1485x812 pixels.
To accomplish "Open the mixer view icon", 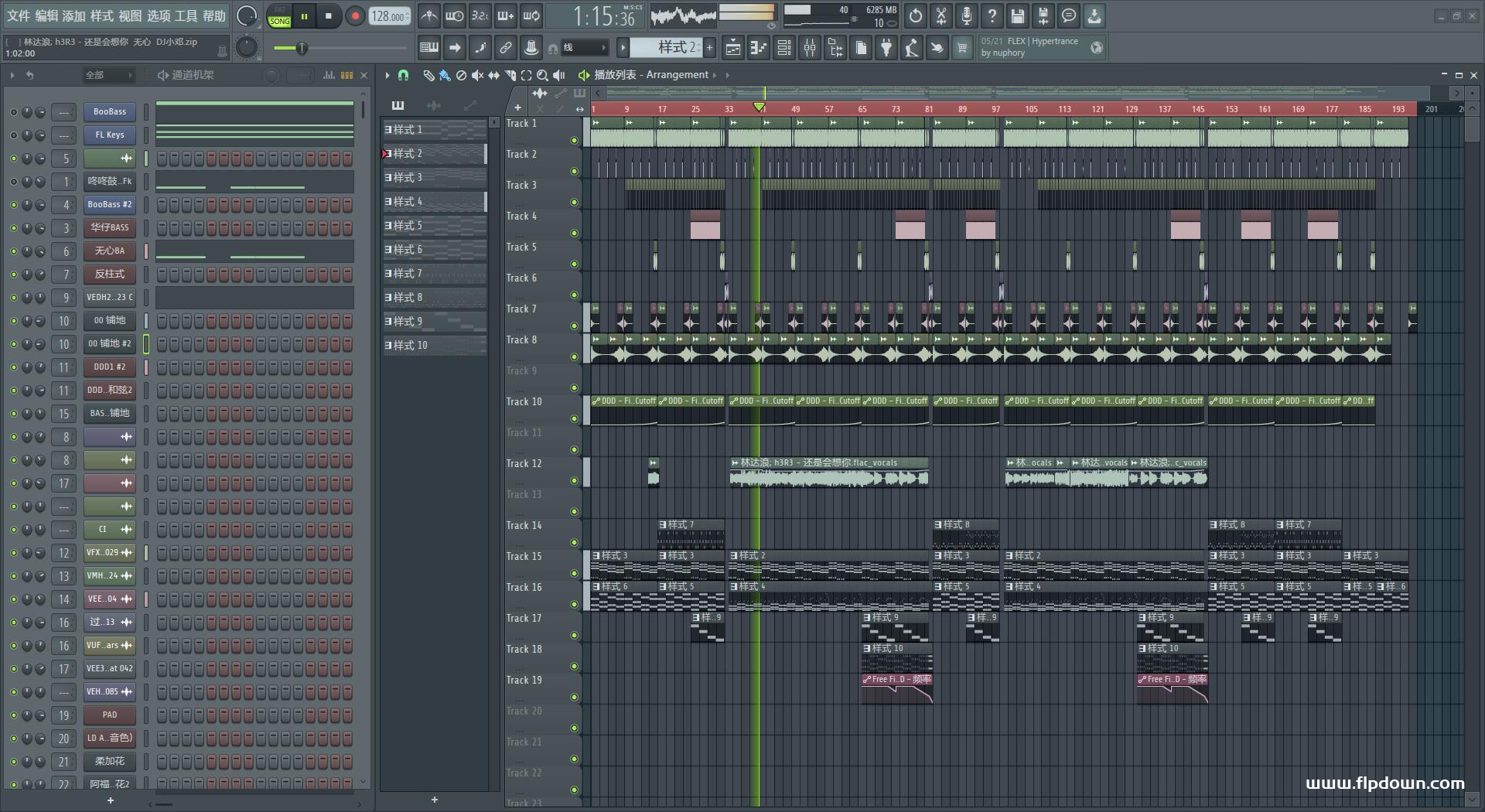I will (x=810, y=48).
